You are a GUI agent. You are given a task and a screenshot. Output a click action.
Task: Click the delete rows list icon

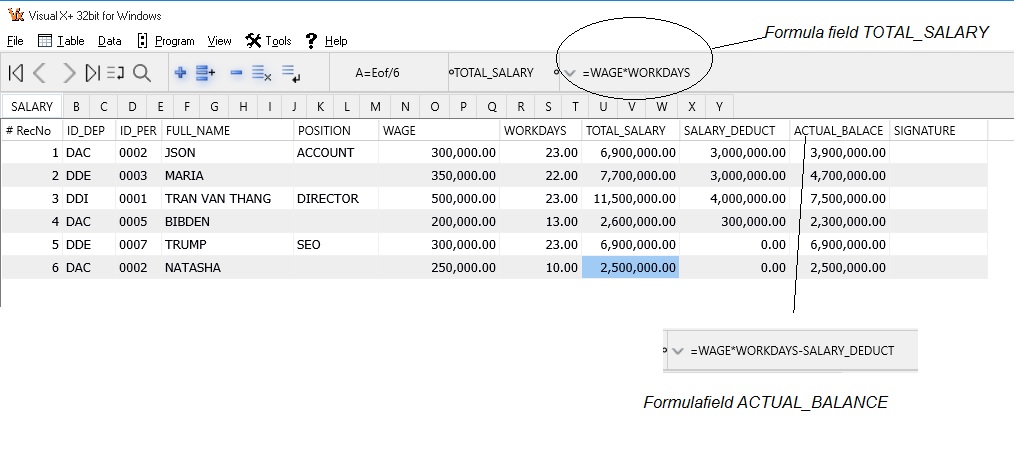tap(261, 73)
